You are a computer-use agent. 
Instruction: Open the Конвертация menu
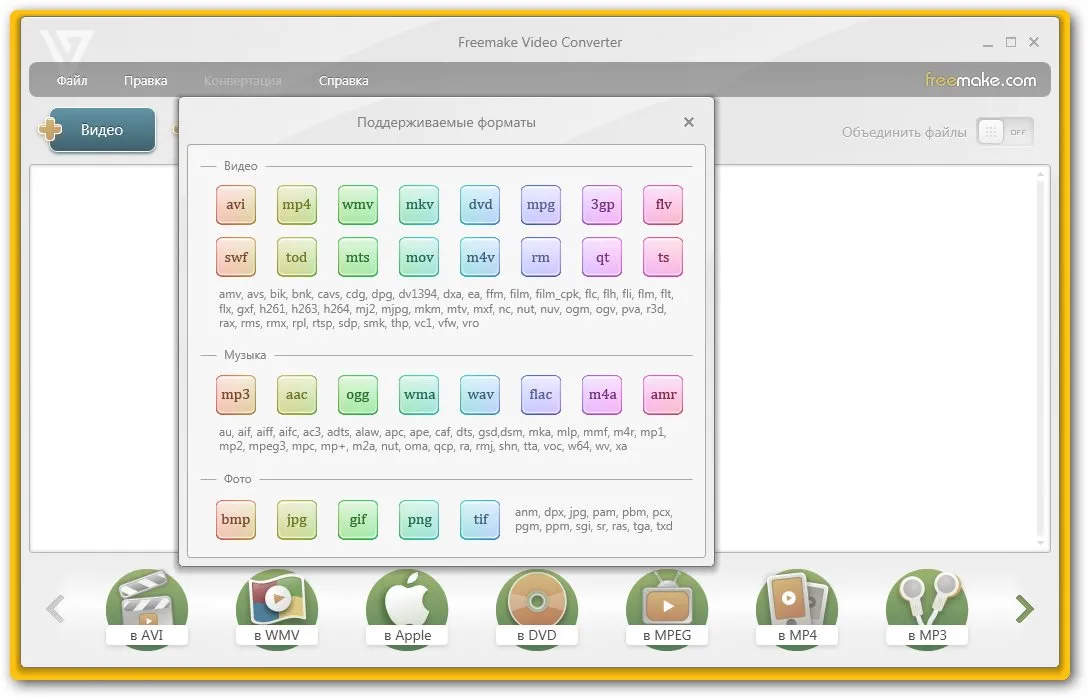243,80
